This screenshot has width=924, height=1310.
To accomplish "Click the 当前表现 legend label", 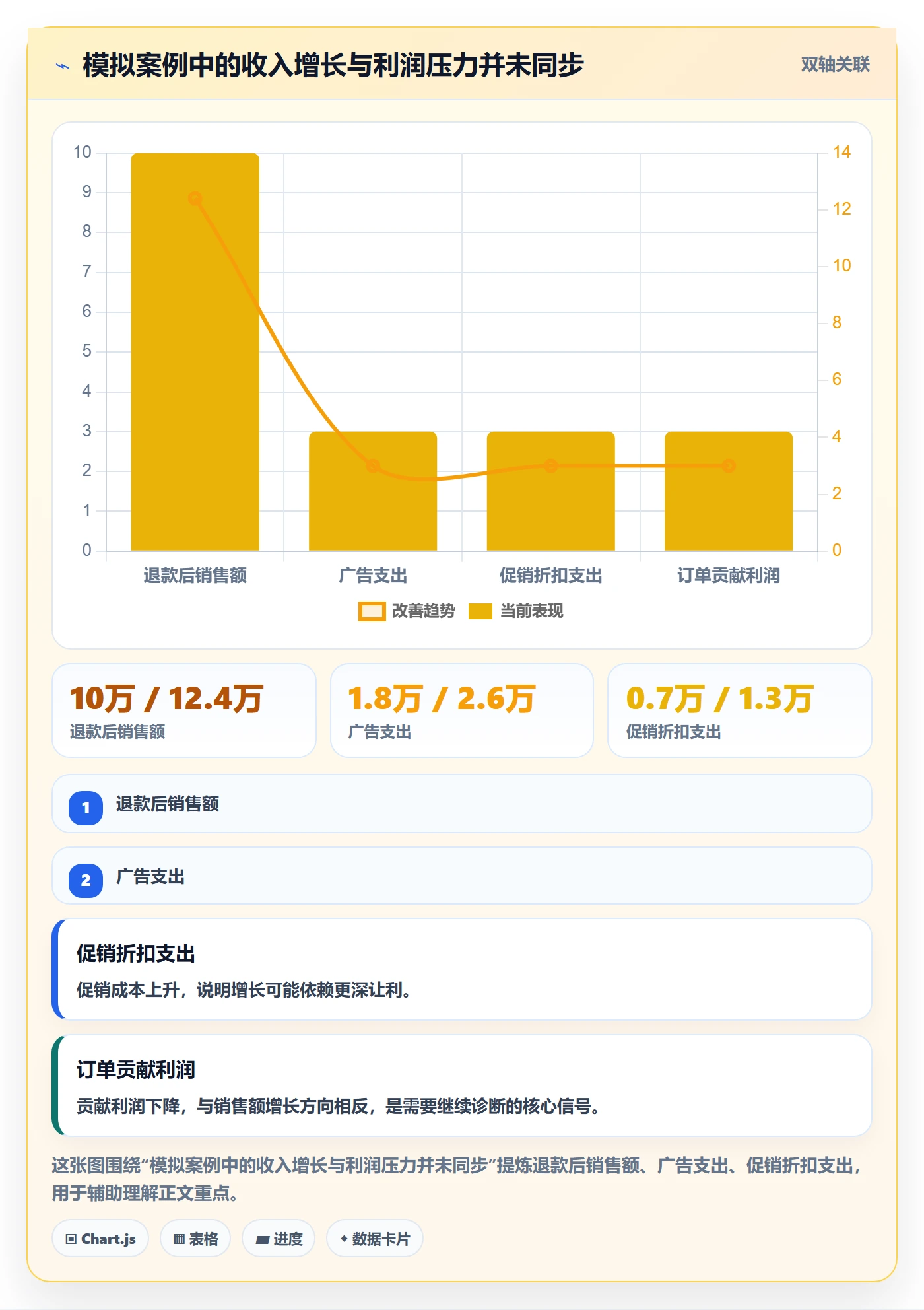I will (531, 611).
